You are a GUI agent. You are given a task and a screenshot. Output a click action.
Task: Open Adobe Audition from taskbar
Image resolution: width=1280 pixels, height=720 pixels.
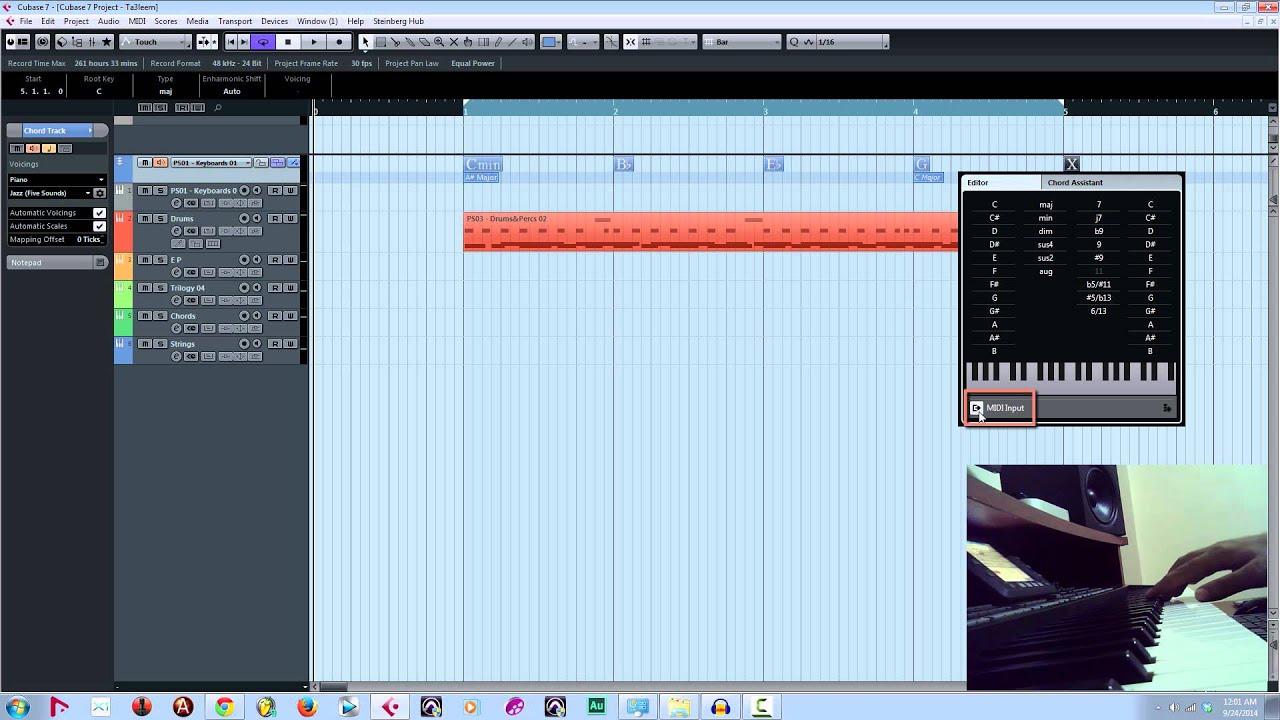pyautogui.click(x=596, y=706)
